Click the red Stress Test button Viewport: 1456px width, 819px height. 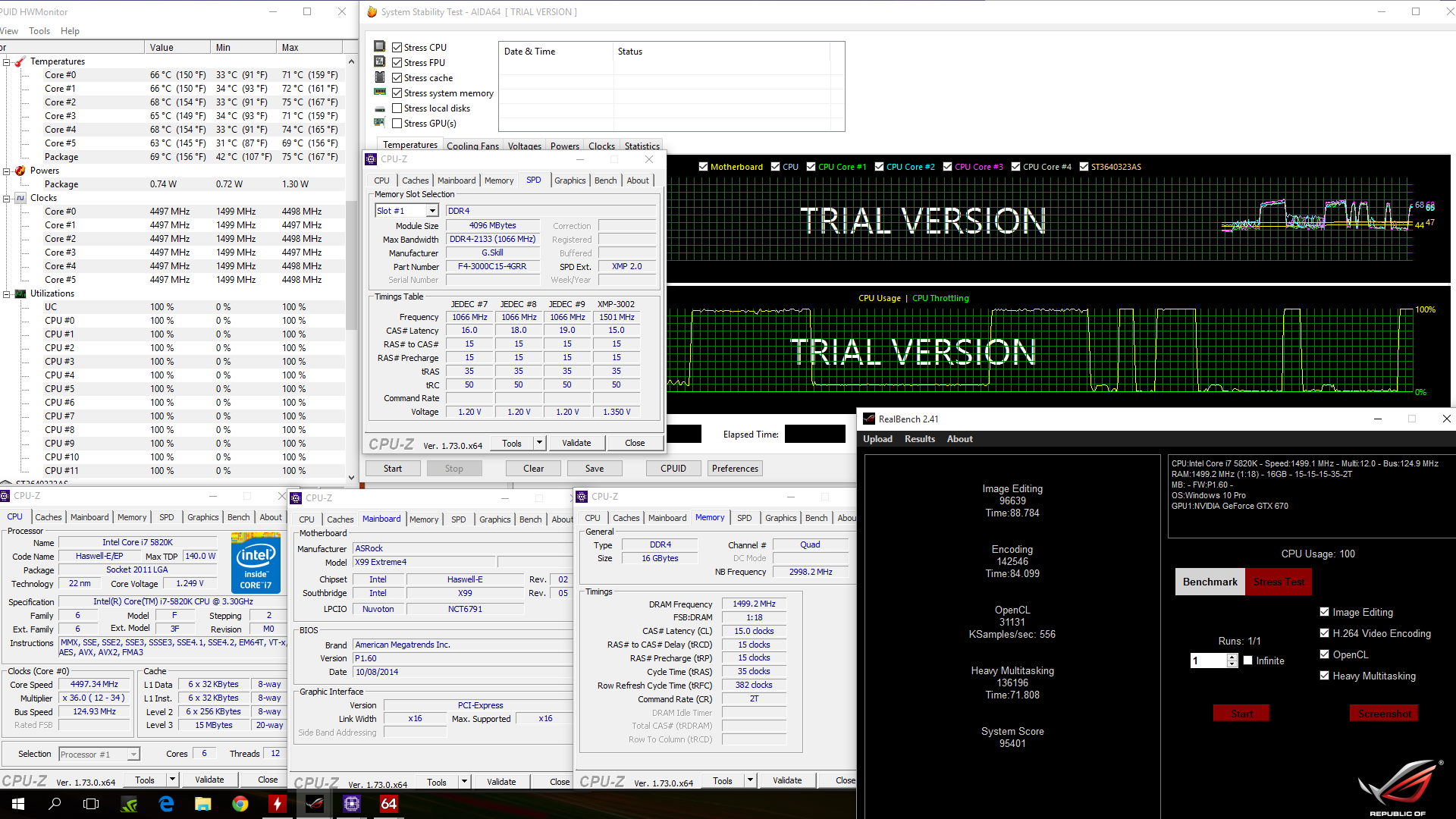click(1279, 582)
